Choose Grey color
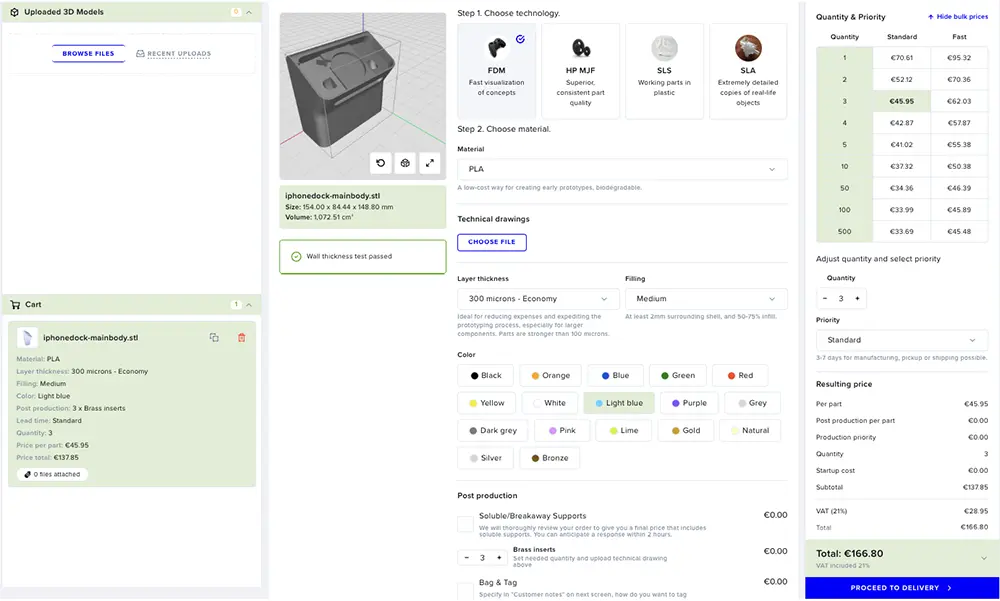 [753, 403]
